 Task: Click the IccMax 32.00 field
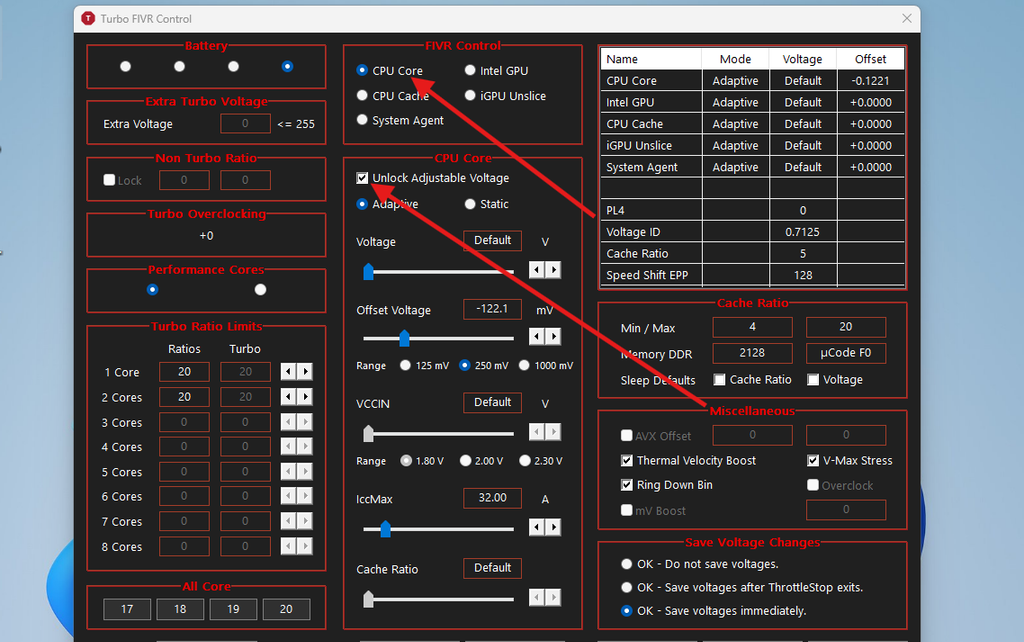click(492, 498)
